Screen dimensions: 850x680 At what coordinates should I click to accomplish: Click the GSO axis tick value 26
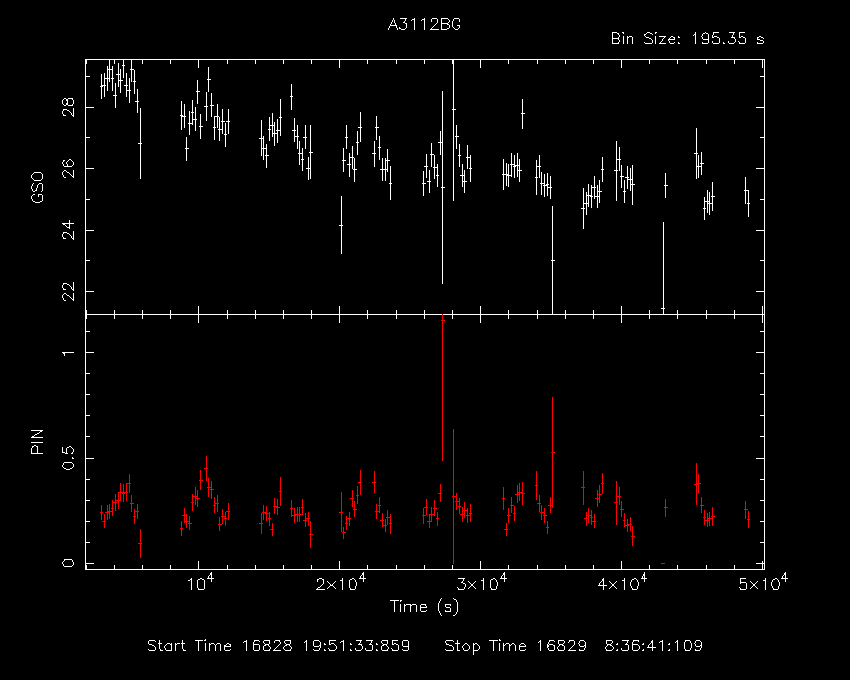click(68, 169)
